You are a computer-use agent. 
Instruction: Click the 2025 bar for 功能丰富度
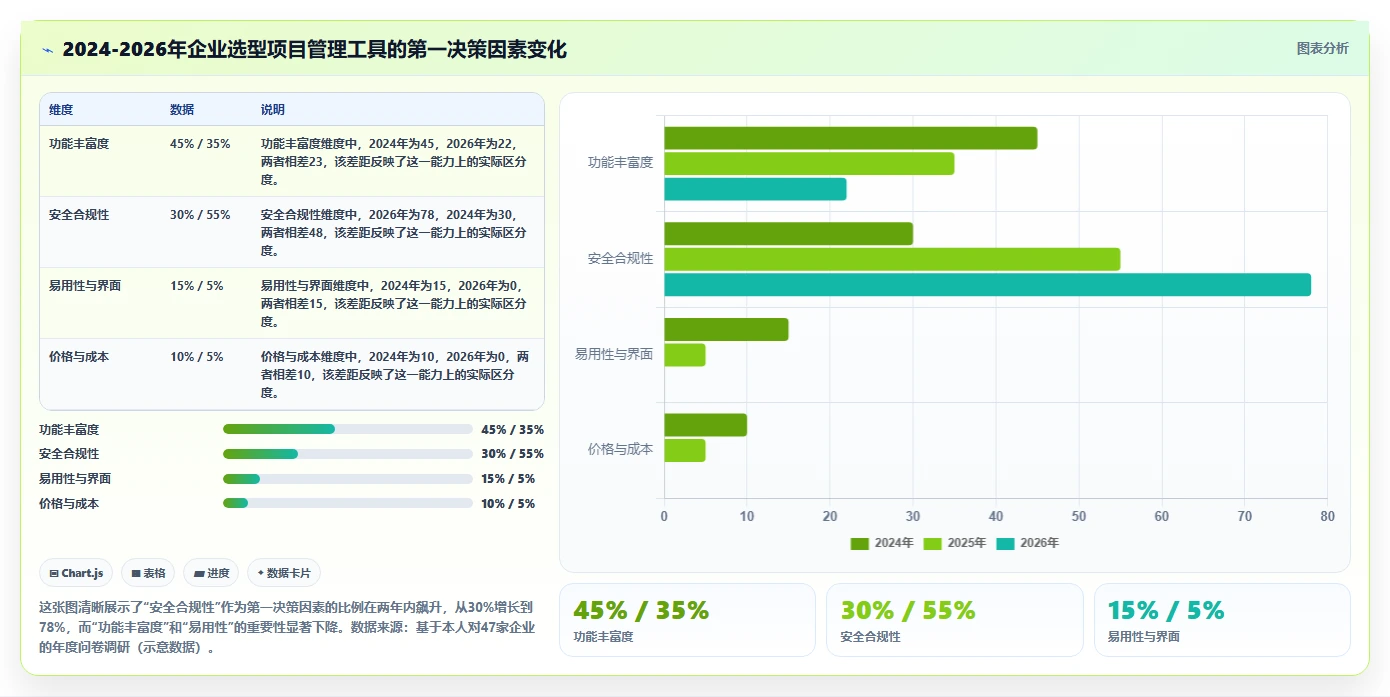coord(809,164)
